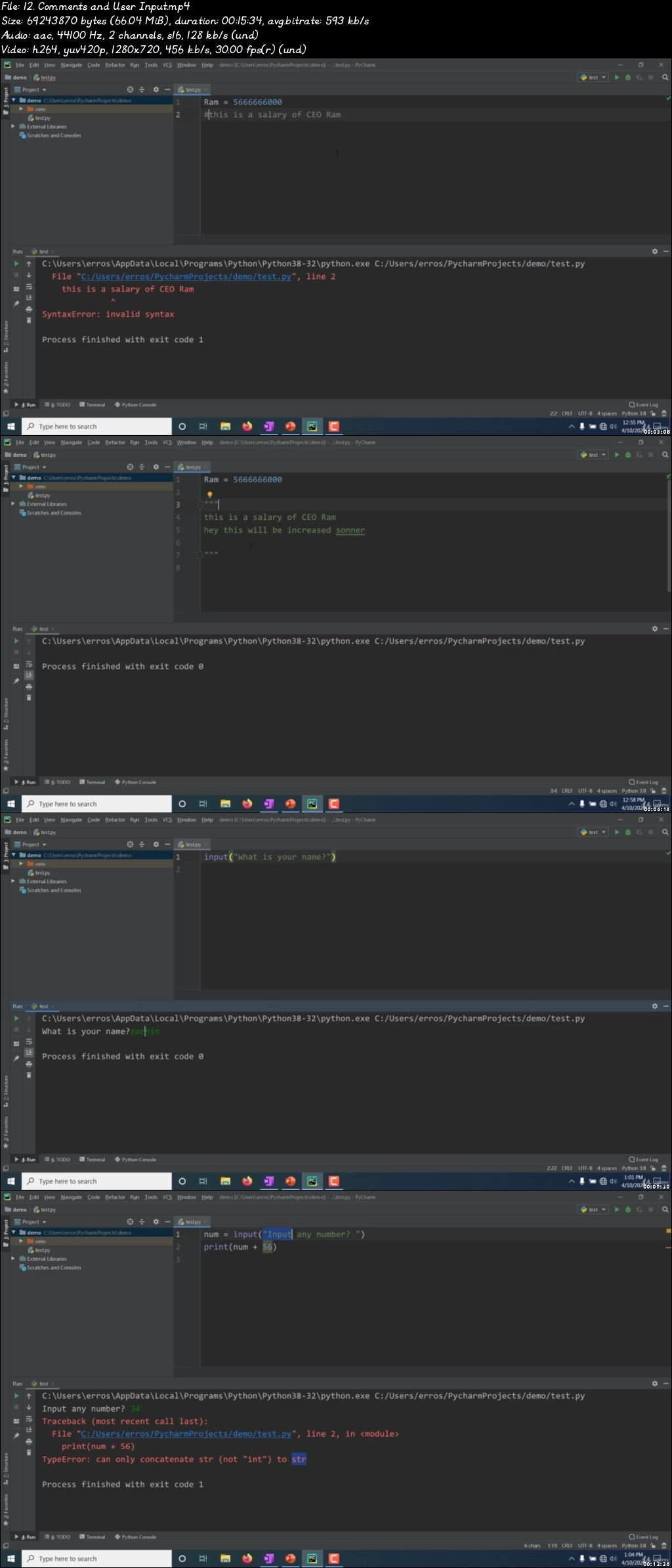Click the green Rerun icon in the SyntaxError frame's run panel

tap(16, 264)
